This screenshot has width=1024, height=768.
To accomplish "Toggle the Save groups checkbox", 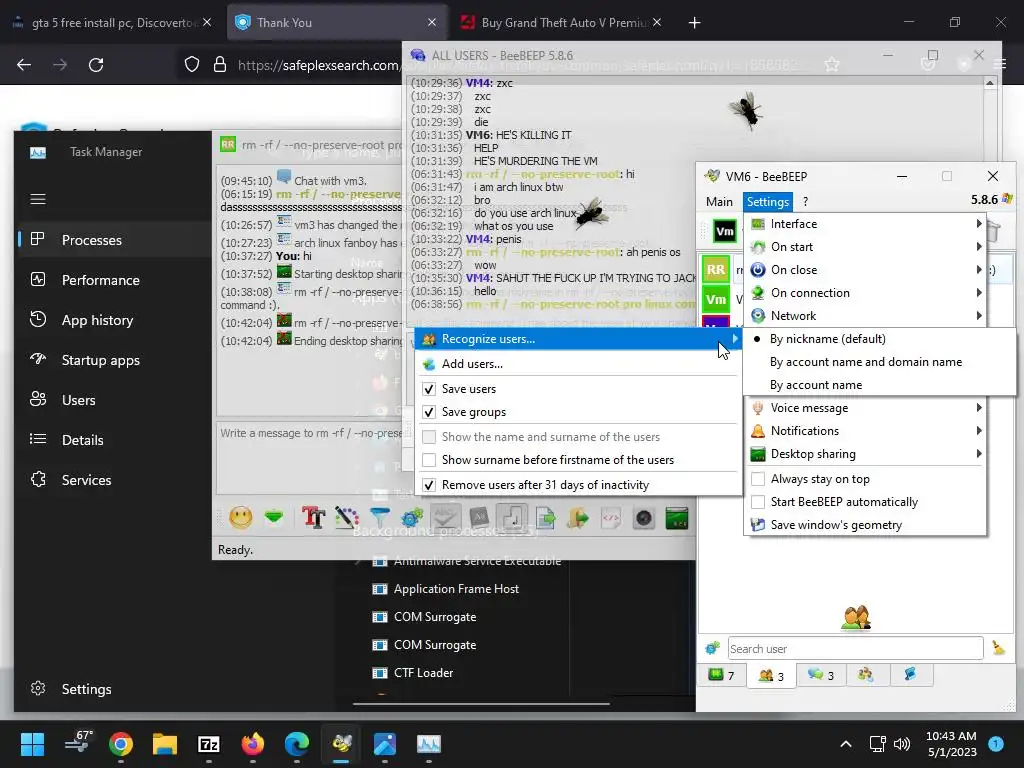I will click(x=428, y=412).
